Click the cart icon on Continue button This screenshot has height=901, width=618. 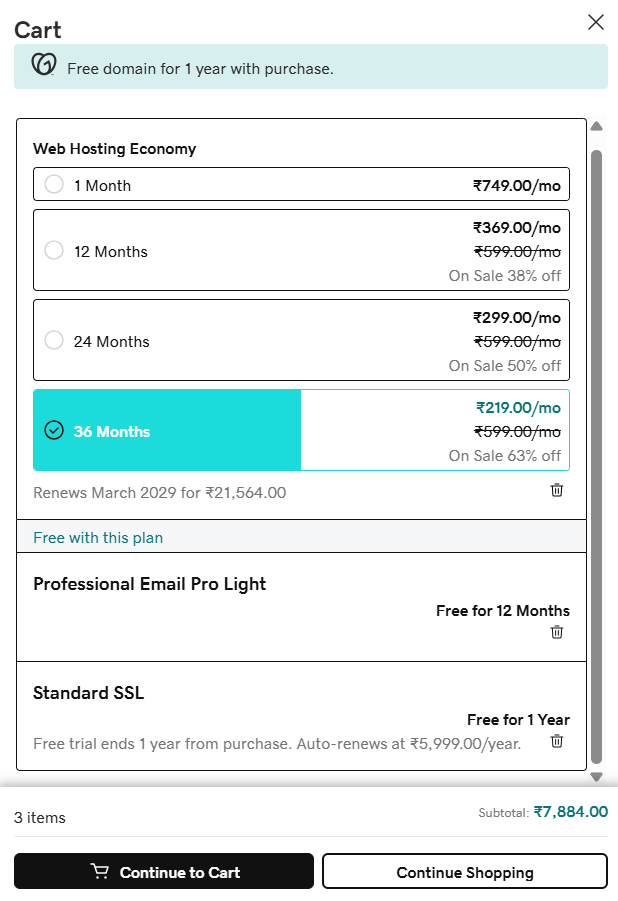coord(100,872)
